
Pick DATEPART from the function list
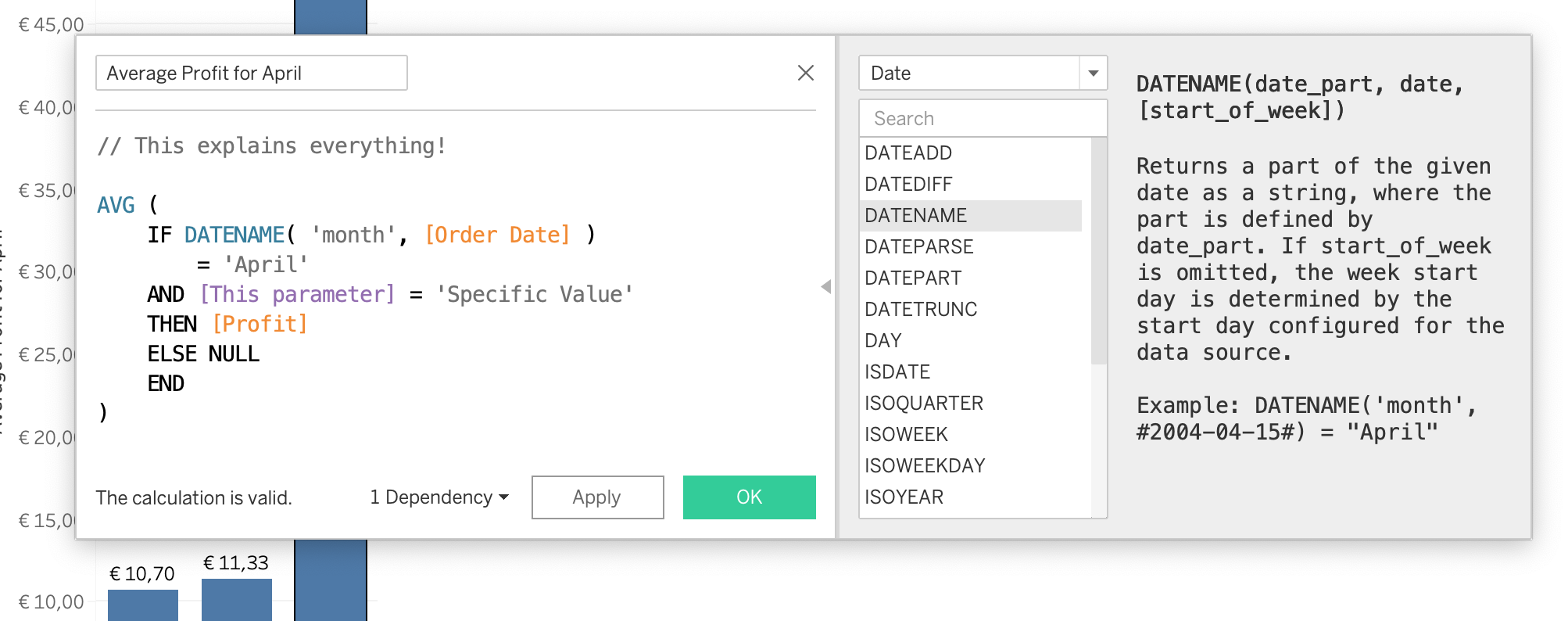pos(913,278)
